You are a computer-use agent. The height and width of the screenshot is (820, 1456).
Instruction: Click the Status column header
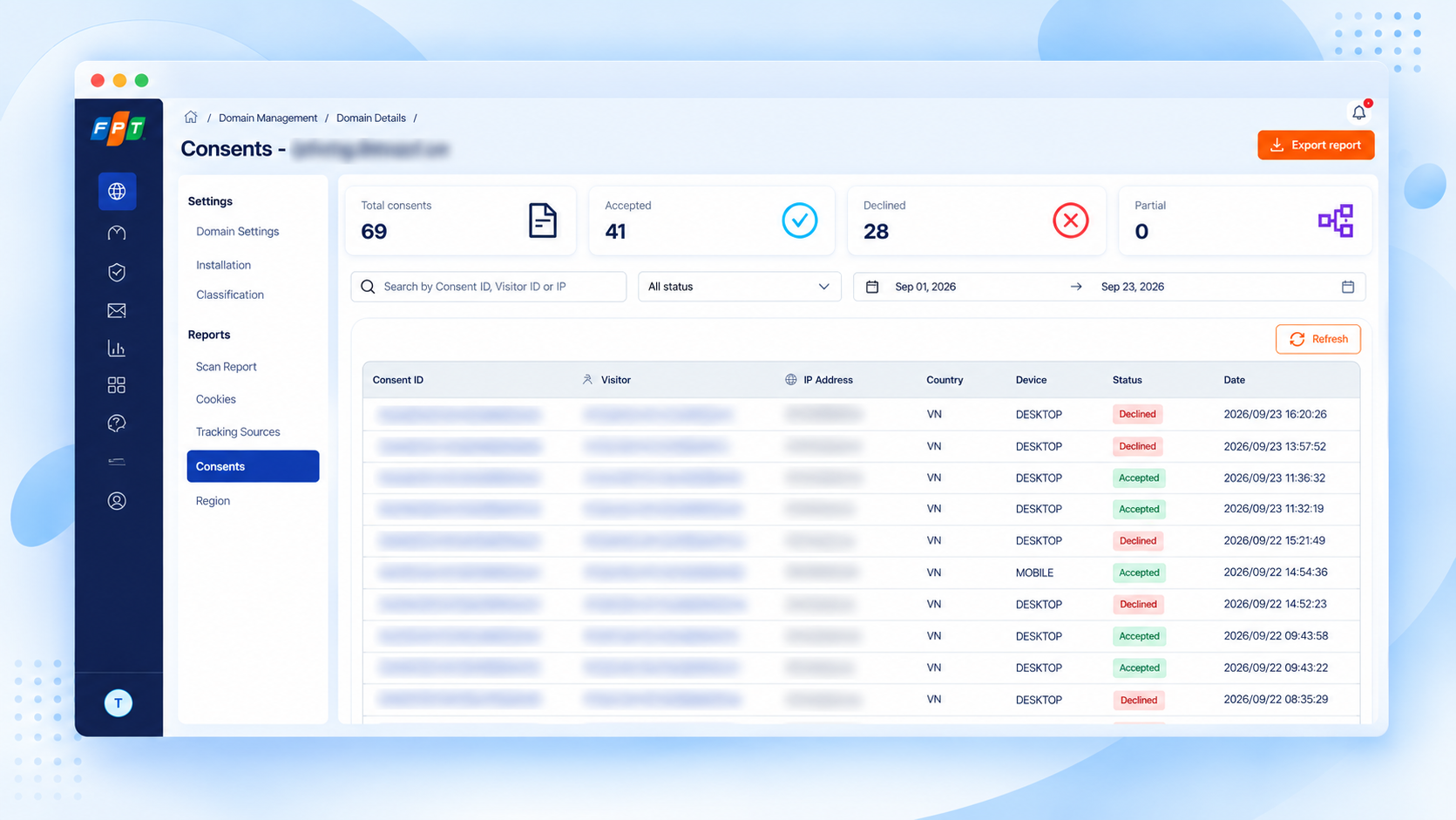[1127, 380]
